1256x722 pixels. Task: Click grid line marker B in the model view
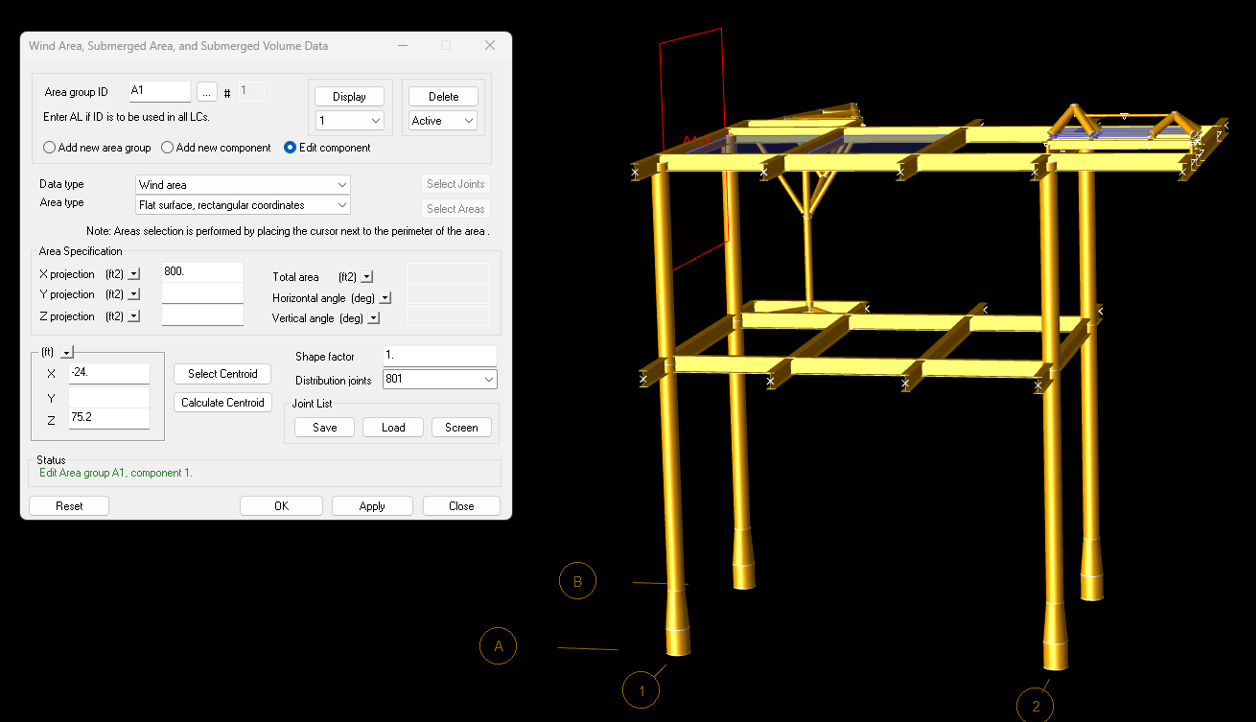[x=578, y=581]
